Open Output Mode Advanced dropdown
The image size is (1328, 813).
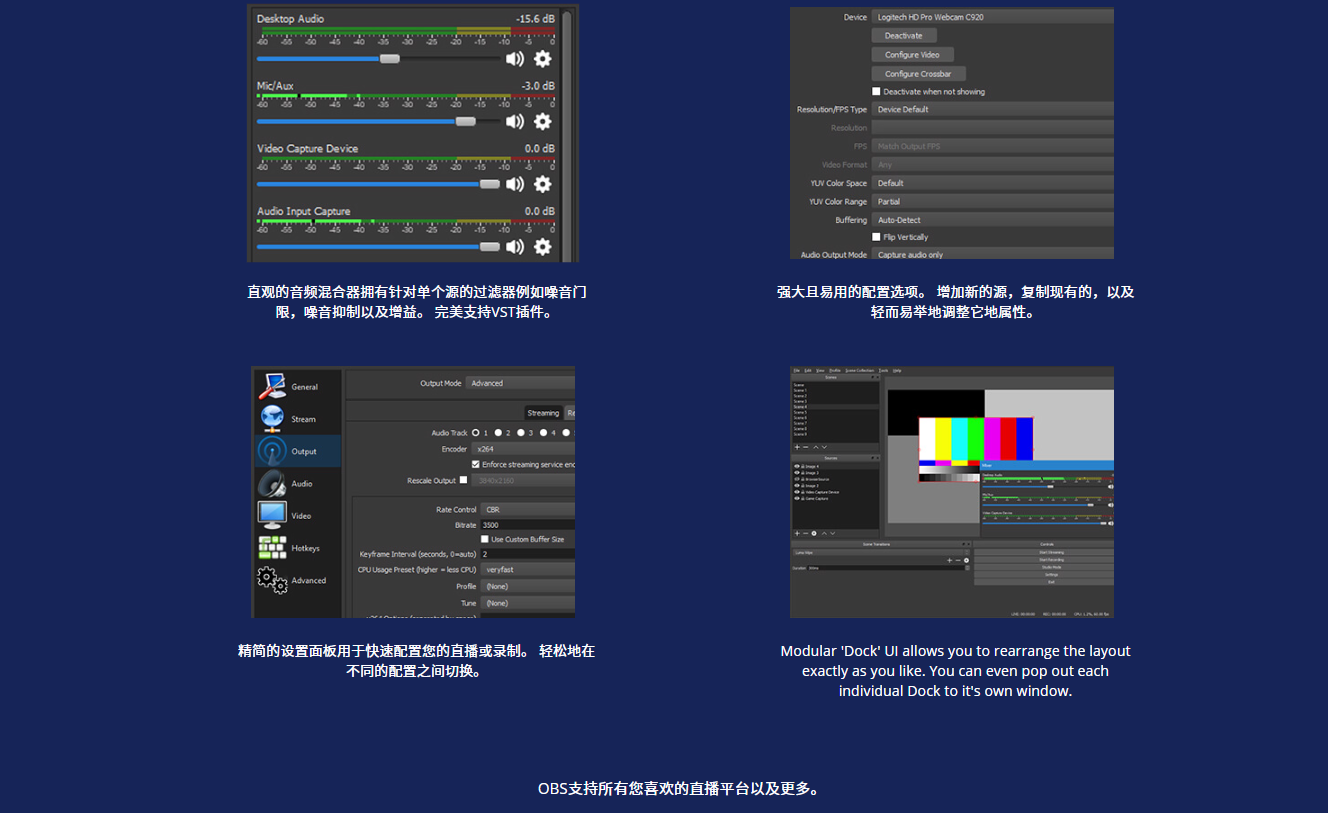pyautogui.click(x=520, y=383)
